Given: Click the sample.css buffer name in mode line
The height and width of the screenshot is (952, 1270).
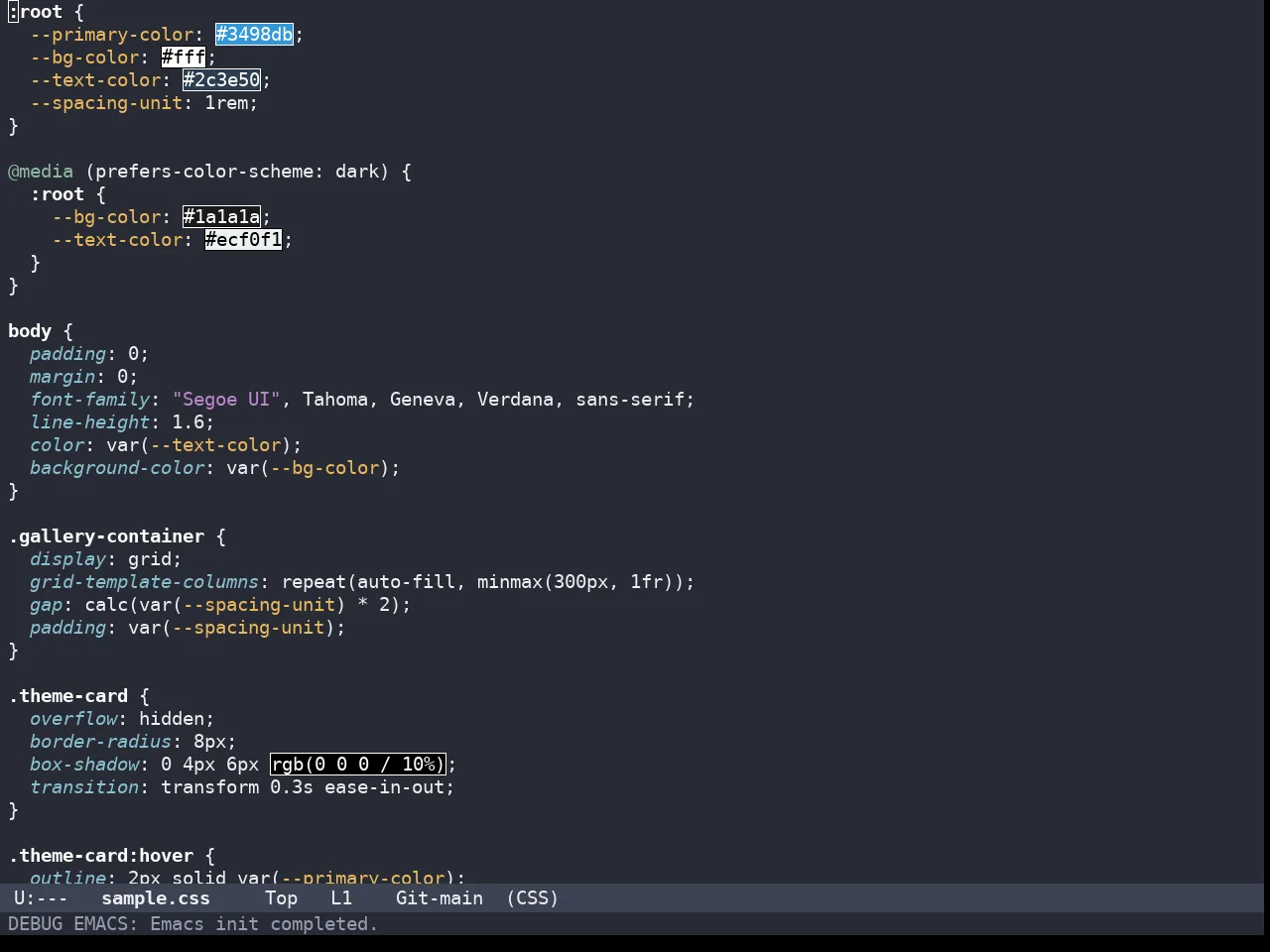Looking at the screenshot, I should [156, 898].
